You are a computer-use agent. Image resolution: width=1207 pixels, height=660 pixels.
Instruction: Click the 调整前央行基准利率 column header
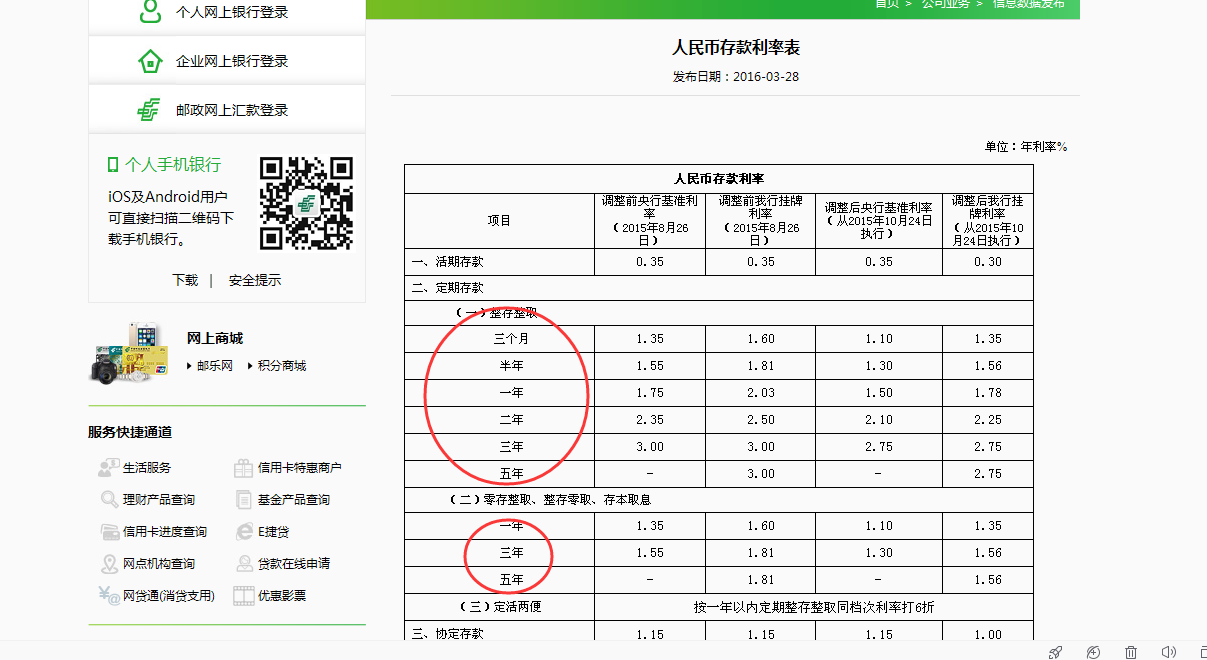[x=649, y=220]
